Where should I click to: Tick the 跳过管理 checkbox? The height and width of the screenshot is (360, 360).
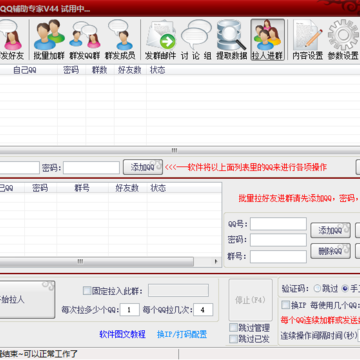coord(233,328)
